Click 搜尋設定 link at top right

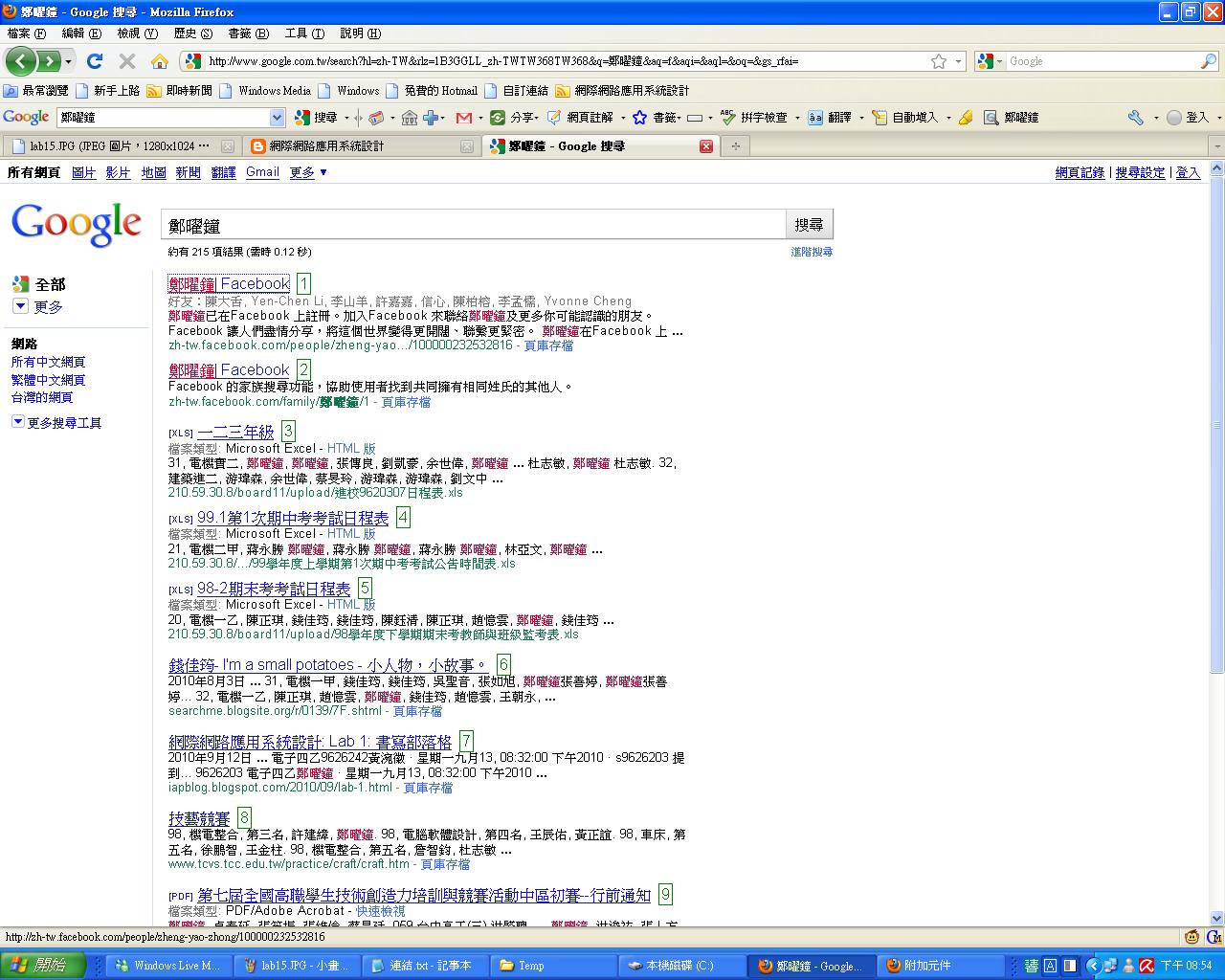point(1141,173)
